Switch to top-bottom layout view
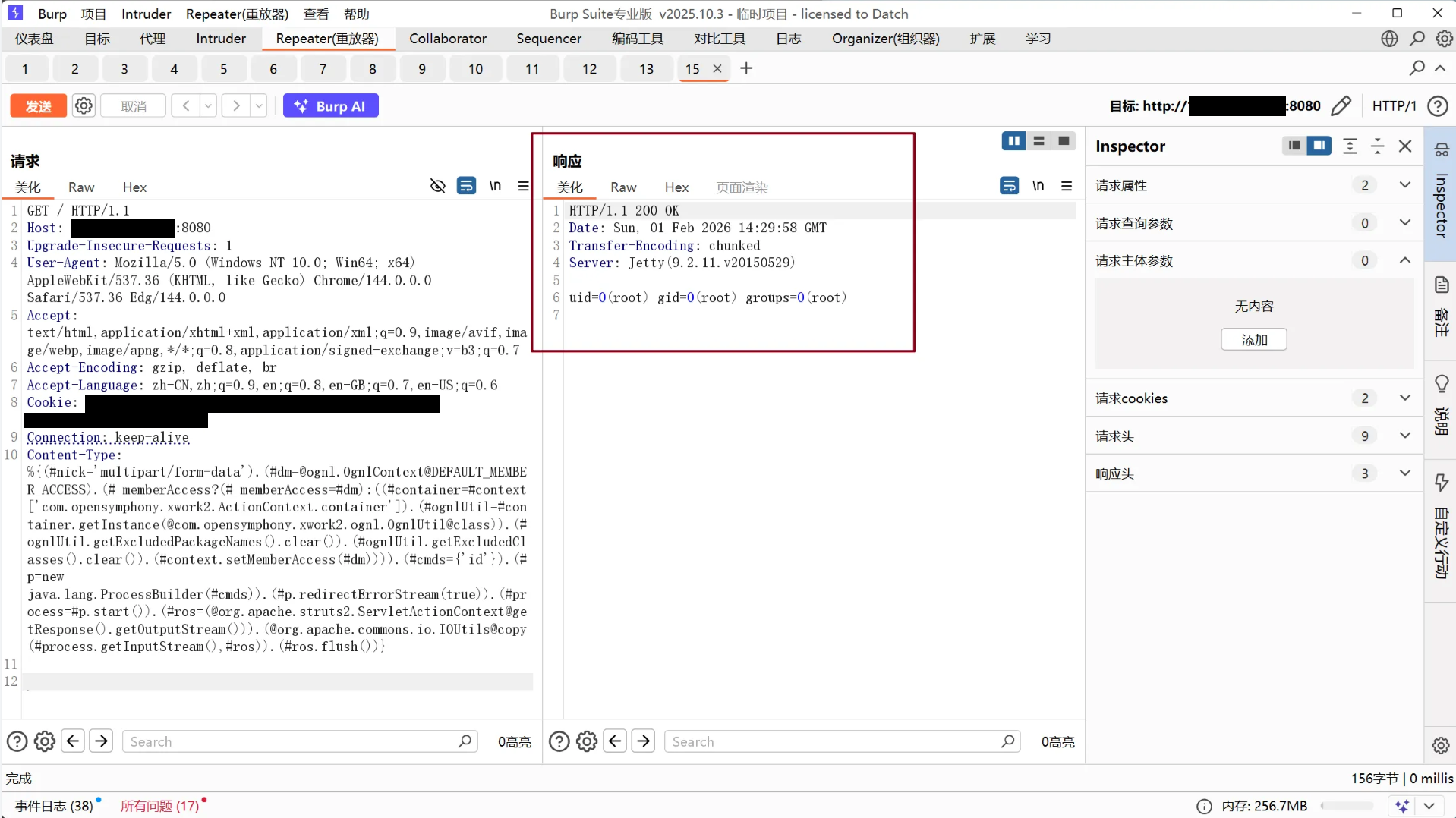The height and width of the screenshot is (818, 1456). point(1038,141)
